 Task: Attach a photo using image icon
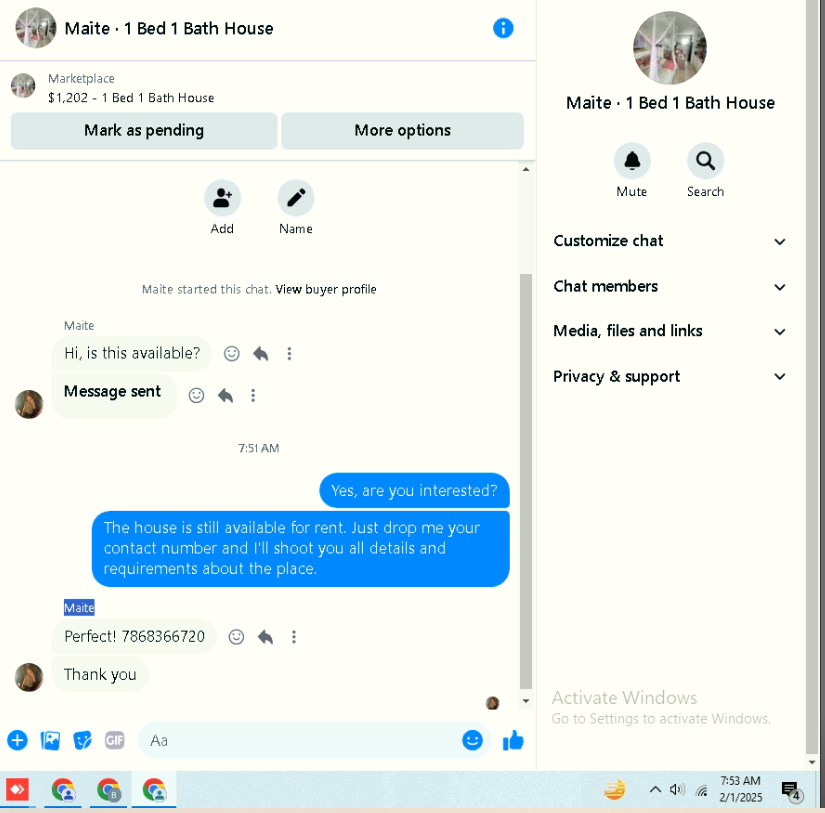pos(50,740)
